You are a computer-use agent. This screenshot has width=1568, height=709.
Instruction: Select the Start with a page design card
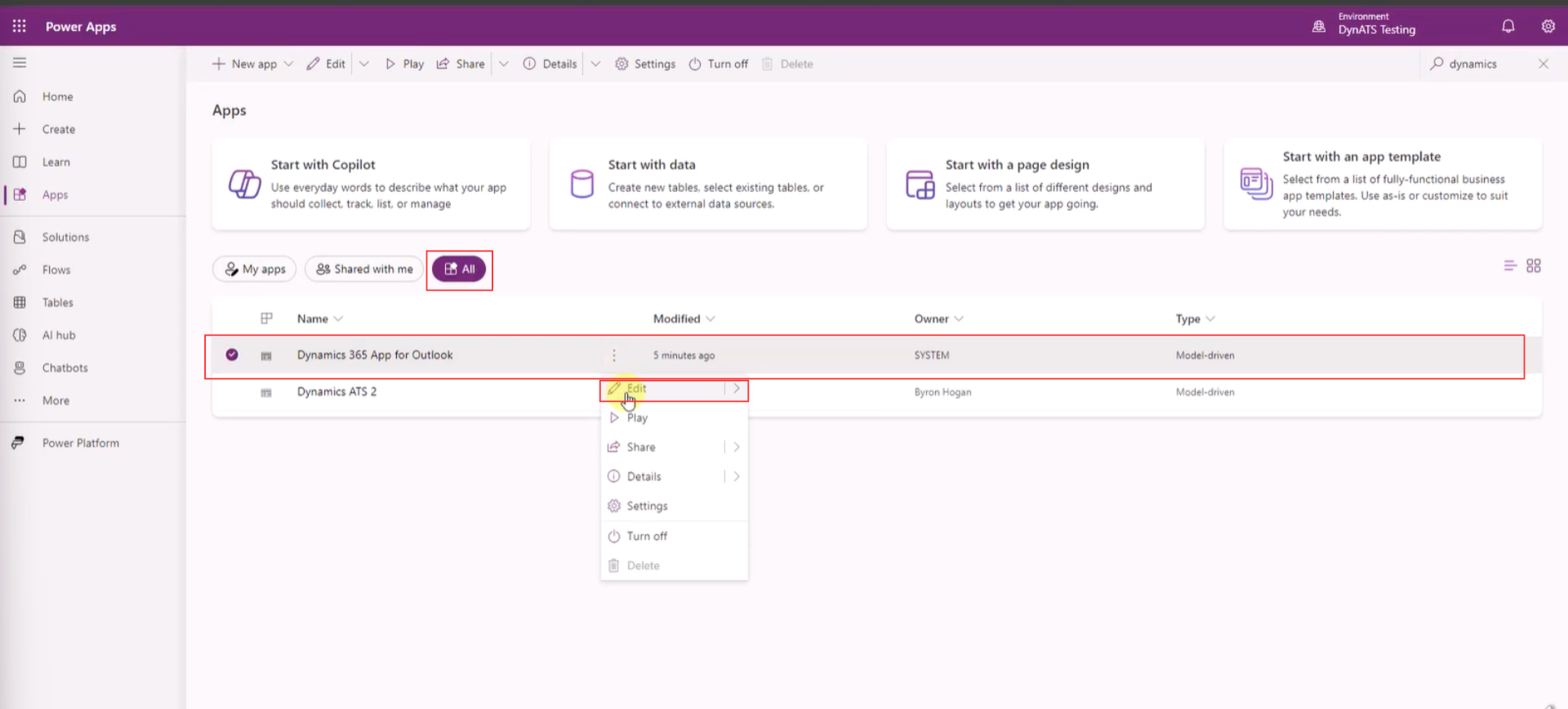click(1045, 185)
